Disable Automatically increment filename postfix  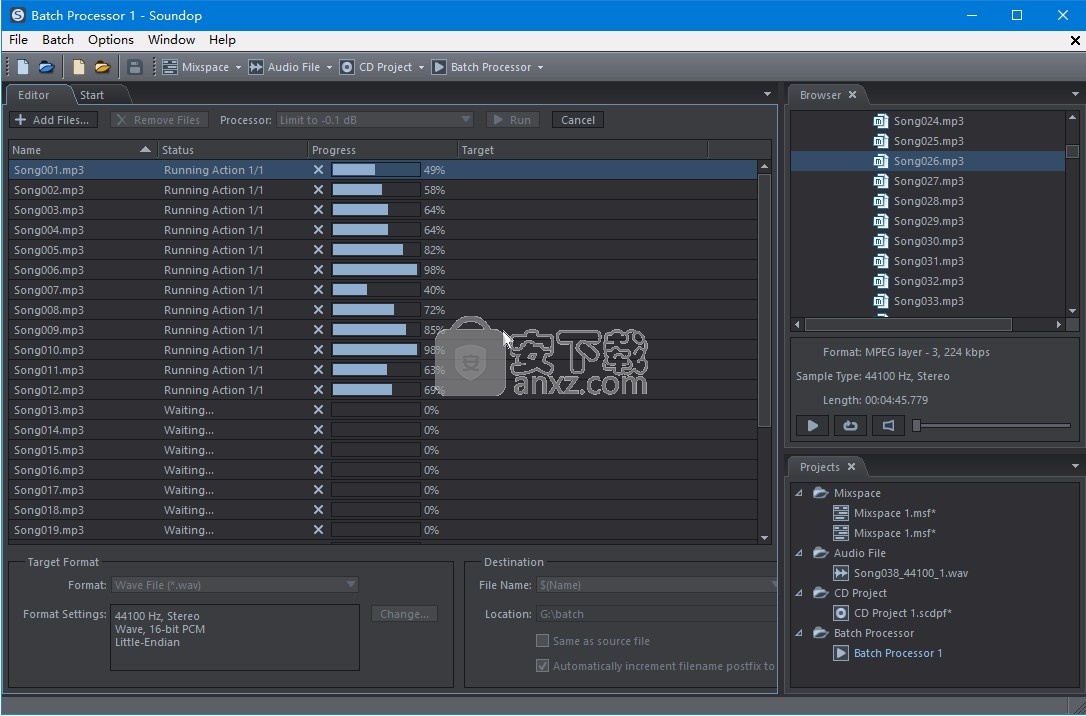542,665
